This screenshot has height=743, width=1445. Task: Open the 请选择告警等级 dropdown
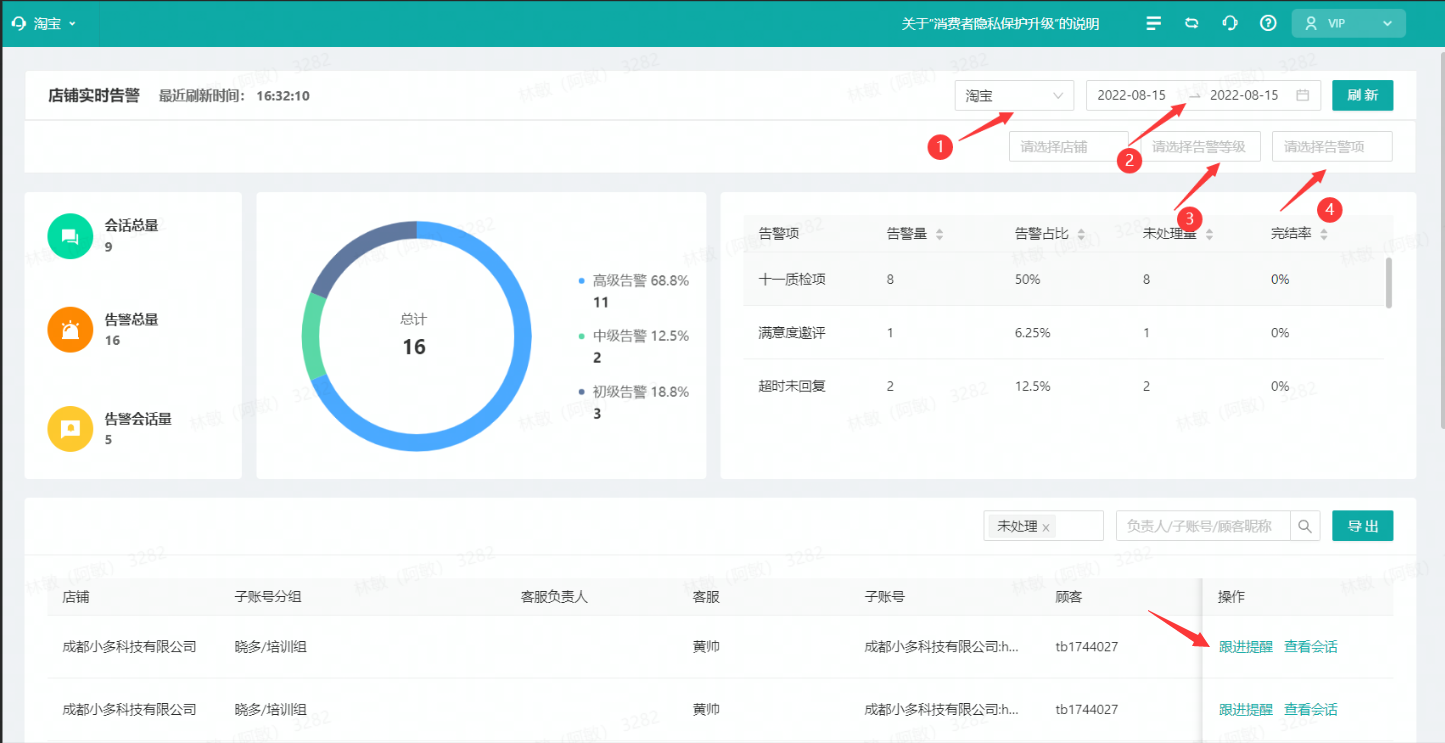(x=1200, y=146)
